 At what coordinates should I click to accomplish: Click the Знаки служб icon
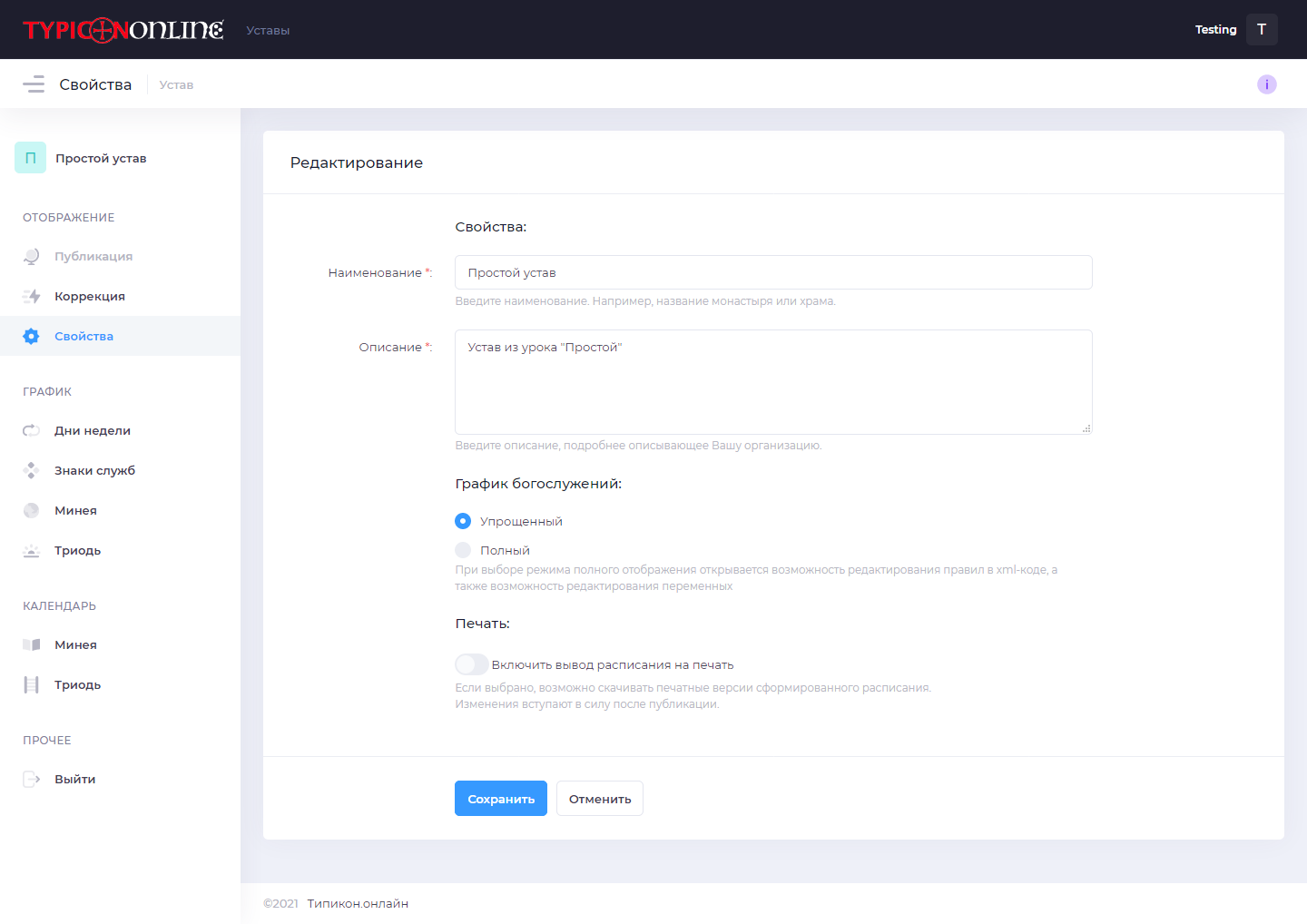click(32, 470)
